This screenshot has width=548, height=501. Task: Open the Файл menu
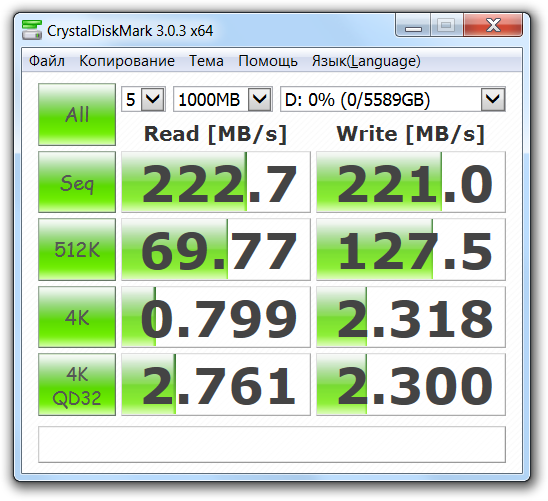[x=46, y=61]
